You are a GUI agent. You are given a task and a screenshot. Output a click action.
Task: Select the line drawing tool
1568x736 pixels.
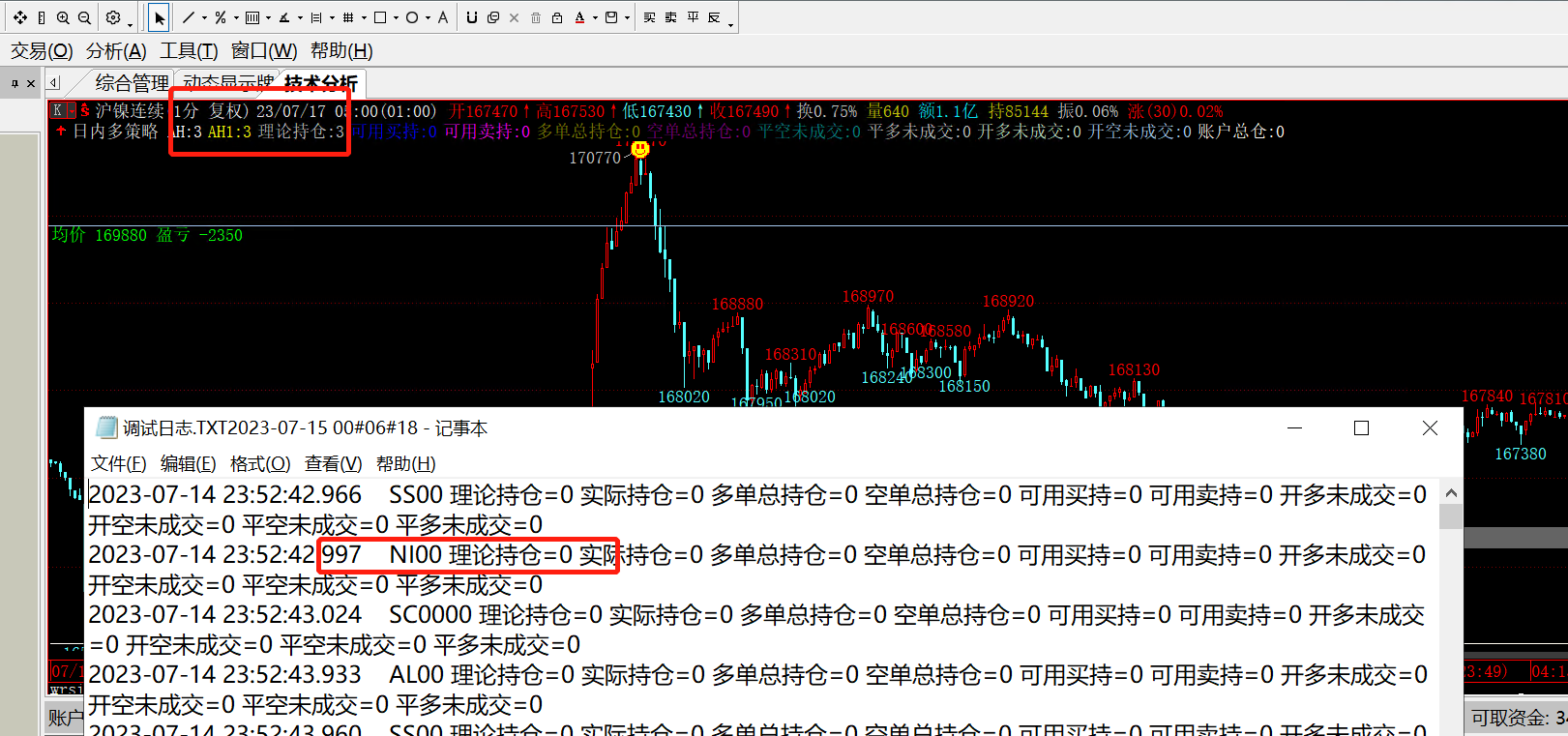pos(189,17)
